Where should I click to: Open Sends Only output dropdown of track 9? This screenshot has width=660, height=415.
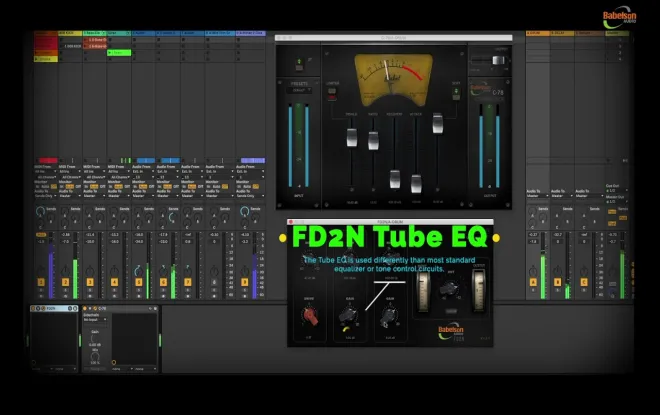[250, 196]
